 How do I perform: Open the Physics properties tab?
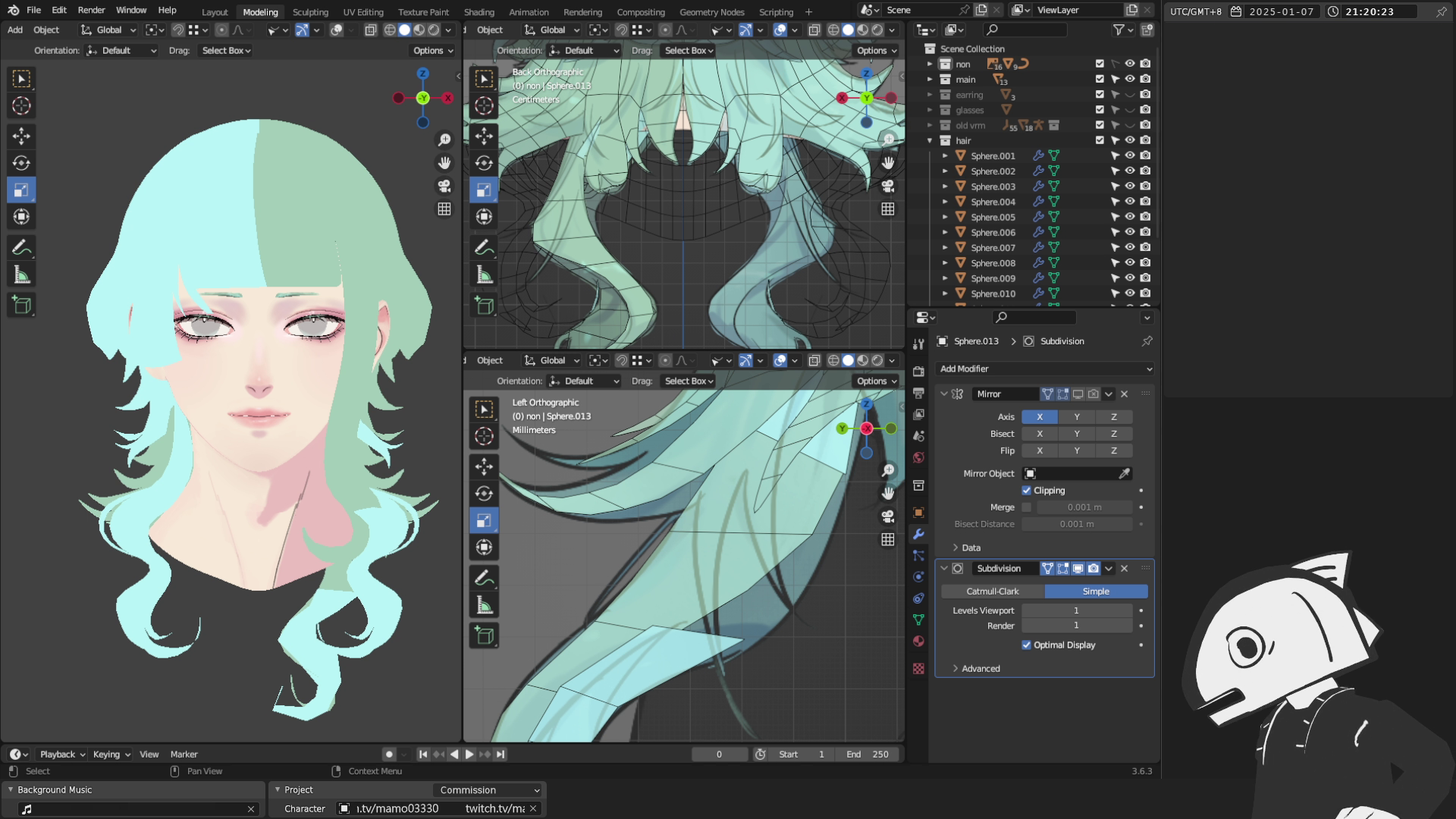[x=918, y=576]
